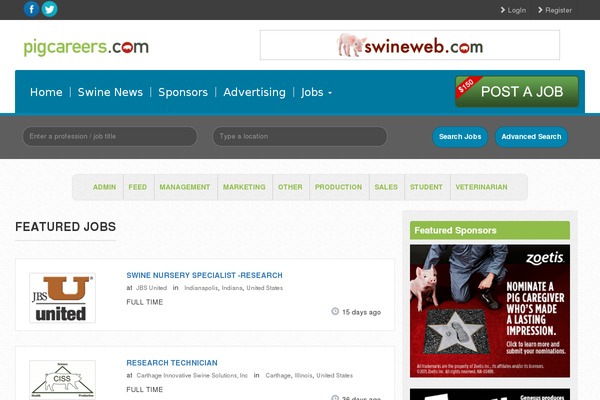Click the pigcareers.com logo

86,47
